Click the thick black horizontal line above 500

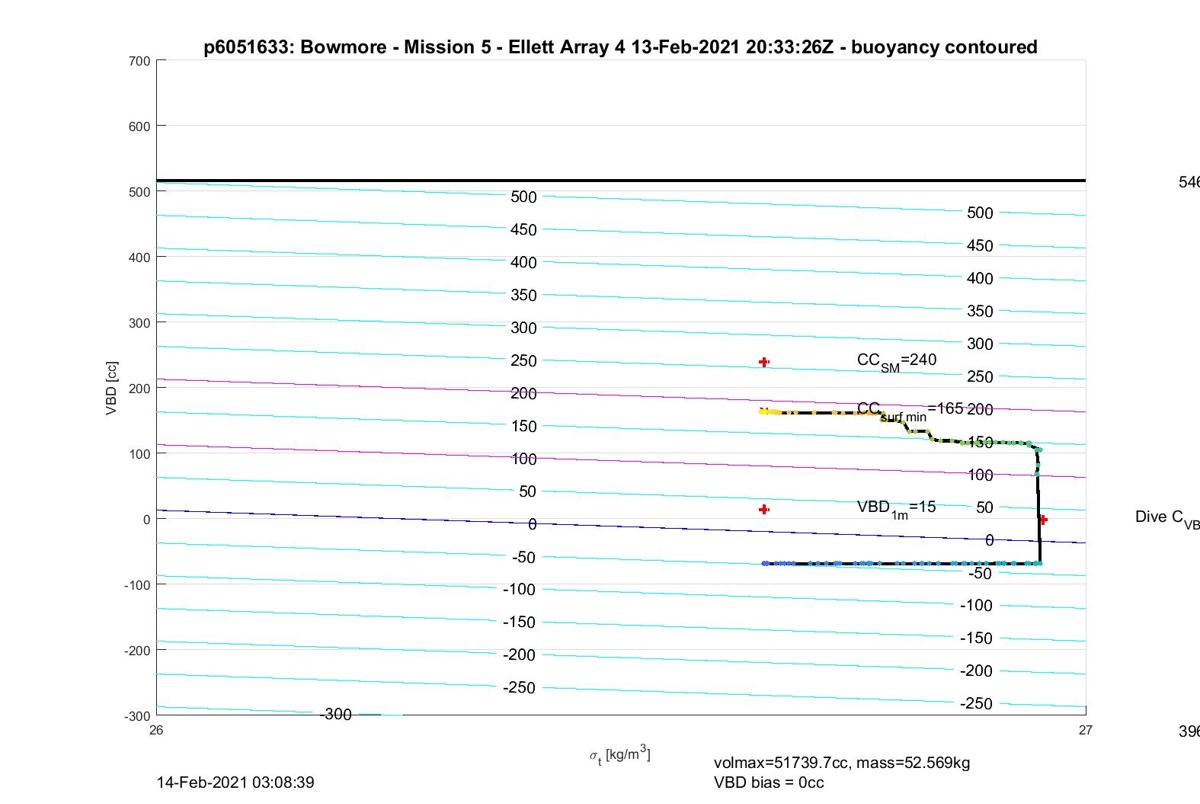621,181
